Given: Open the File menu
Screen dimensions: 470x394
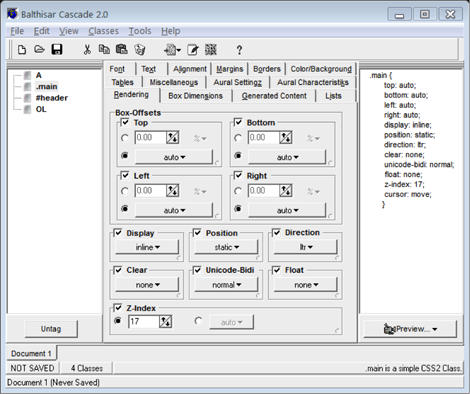Looking at the screenshot, I should coord(17,31).
